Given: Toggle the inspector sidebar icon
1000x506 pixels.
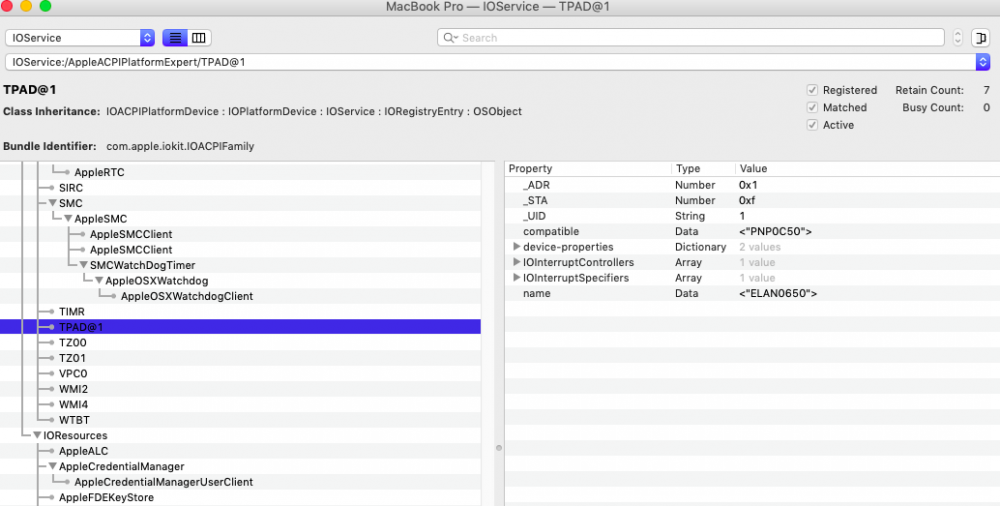Looking at the screenshot, I should [980, 38].
